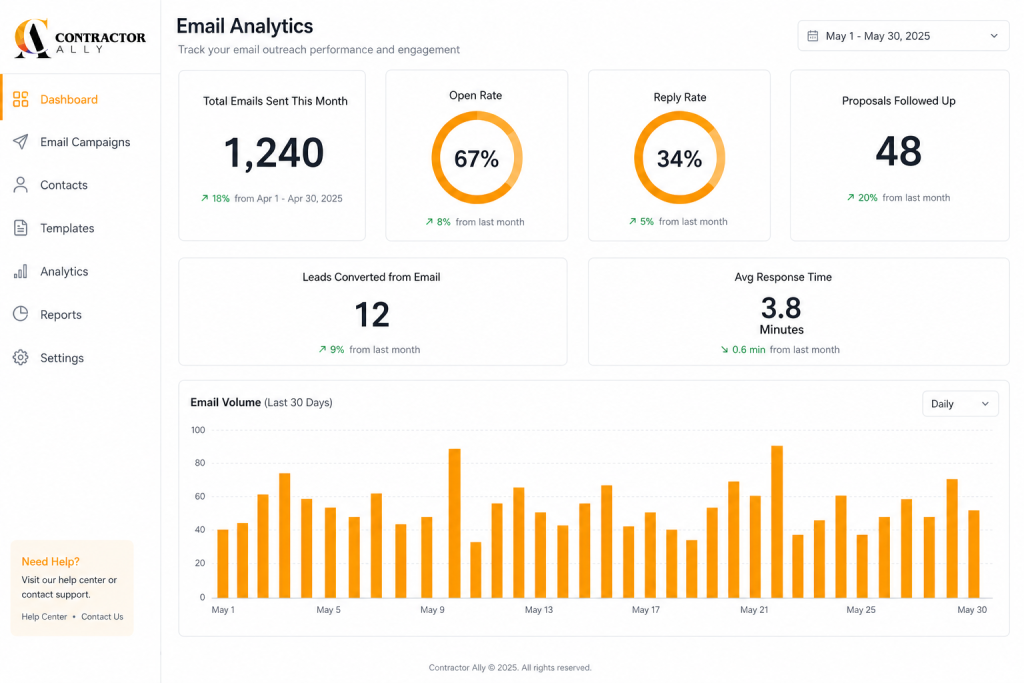Click the Dashboard grid icon
This screenshot has width=1024, height=683.
(20, 99)
